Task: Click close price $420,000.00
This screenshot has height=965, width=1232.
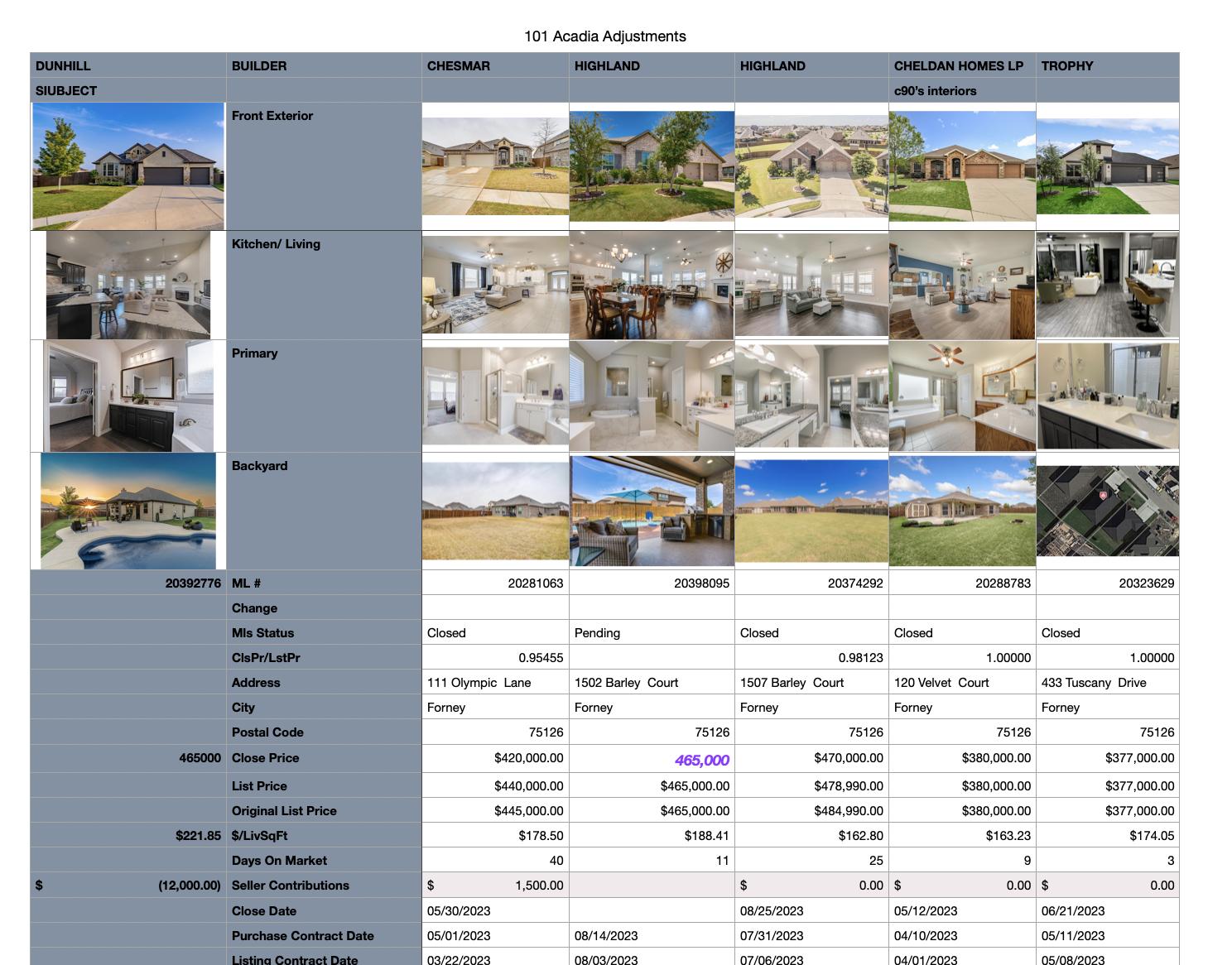Action: (x=528, y=758)
